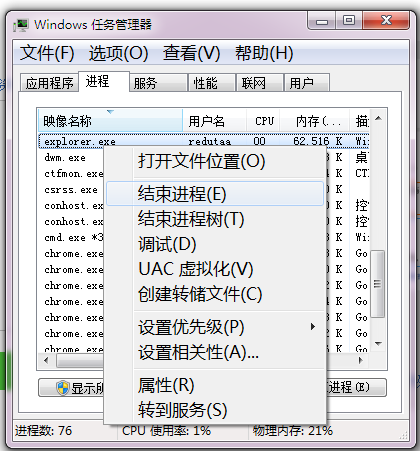Switch to the 性能 tab
The height and width of the screenshot is (451, 420).
coord(212,83)
